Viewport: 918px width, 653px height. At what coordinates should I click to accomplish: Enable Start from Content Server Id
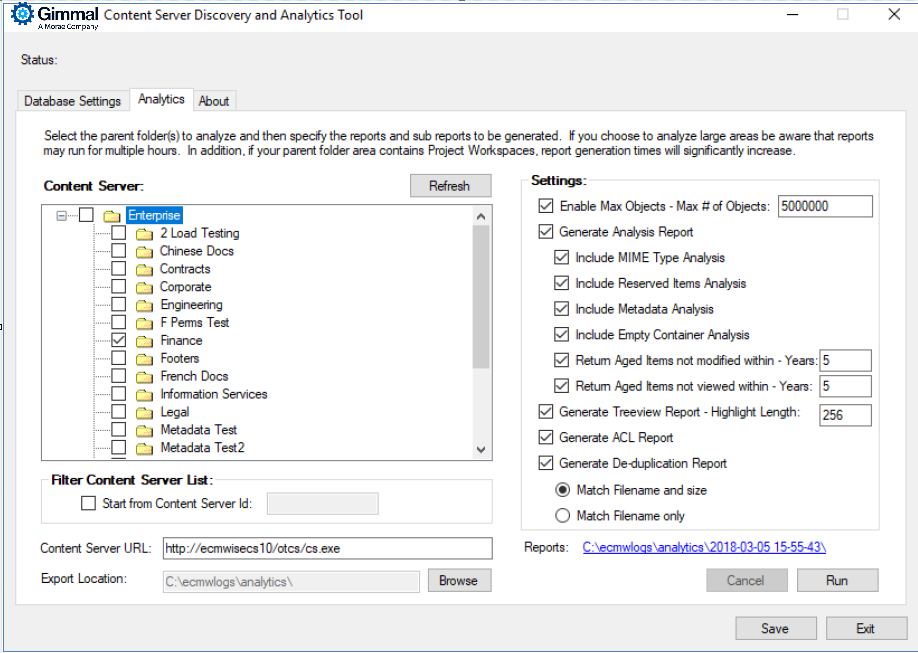click(89, 503)
